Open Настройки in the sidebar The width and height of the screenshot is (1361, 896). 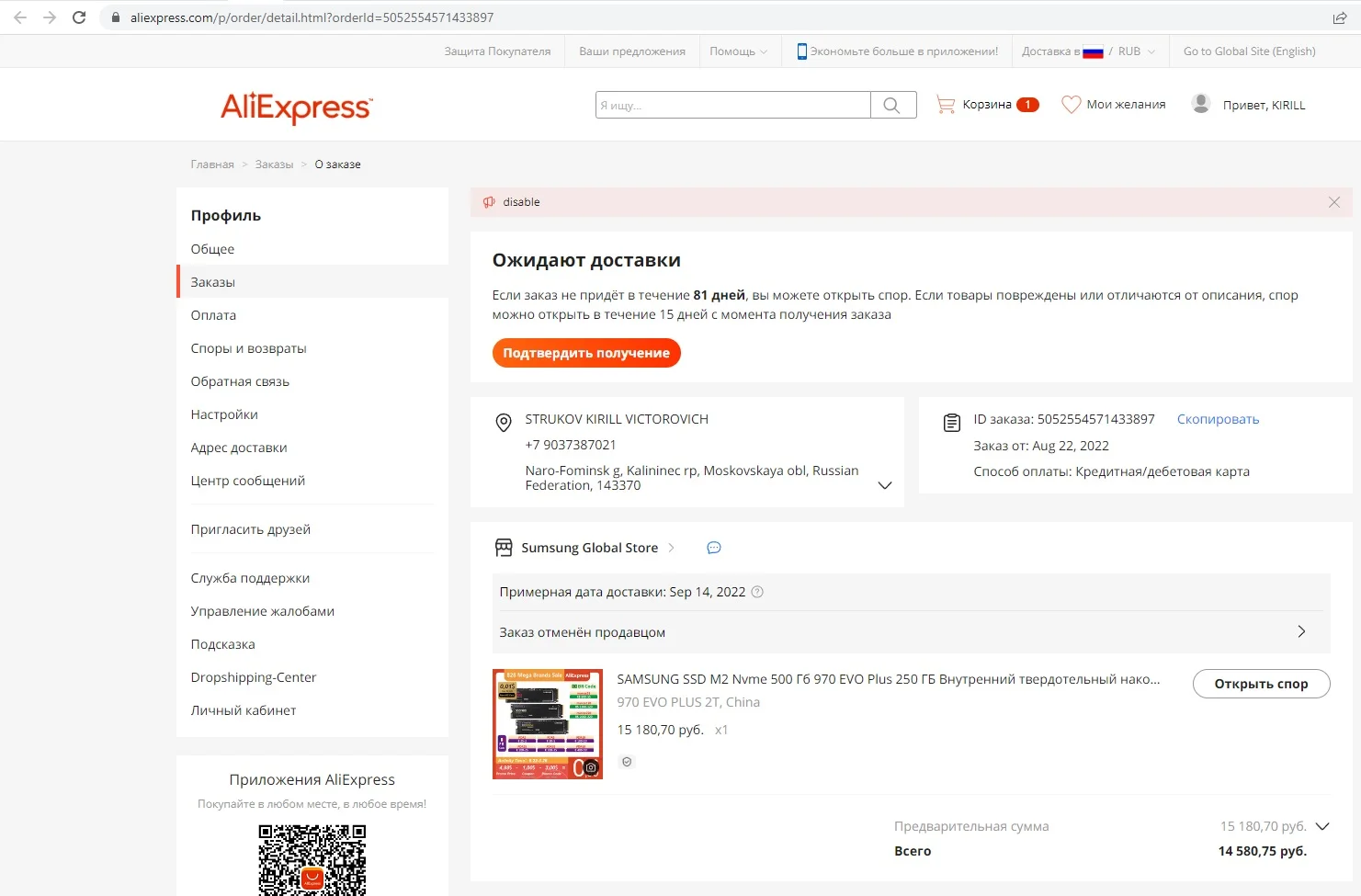point(224,414)
